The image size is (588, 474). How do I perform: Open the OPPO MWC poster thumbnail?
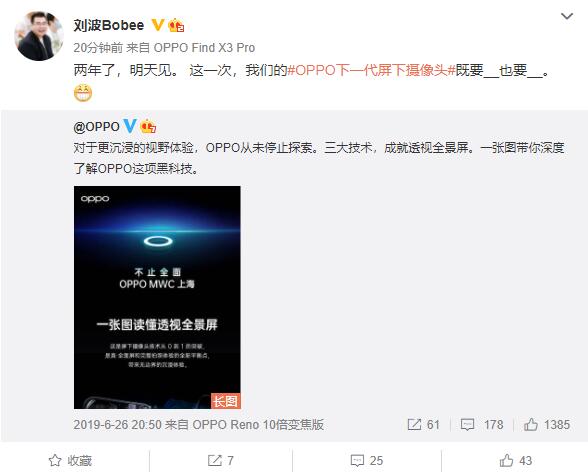pos(157,297)
